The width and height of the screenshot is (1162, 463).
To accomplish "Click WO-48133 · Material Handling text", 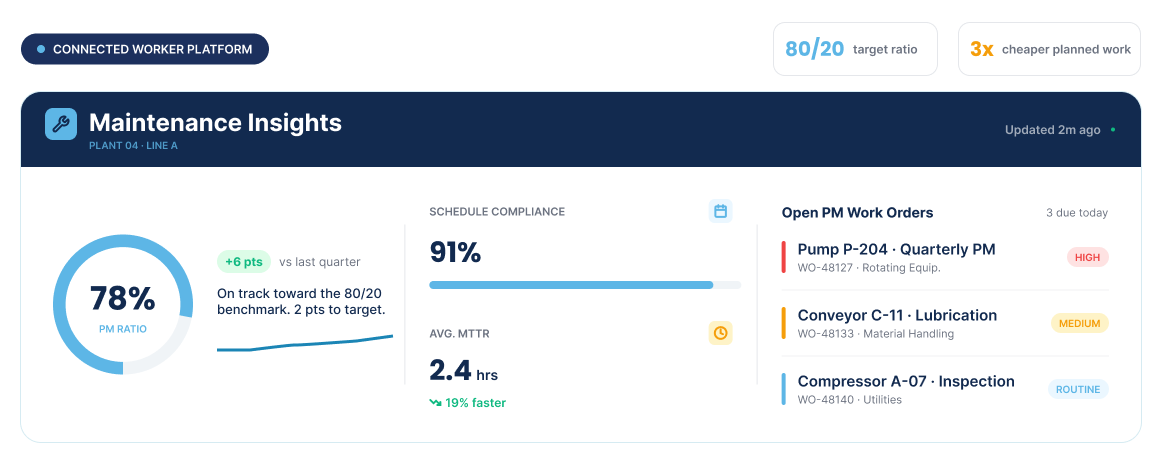I will point(875,334).
